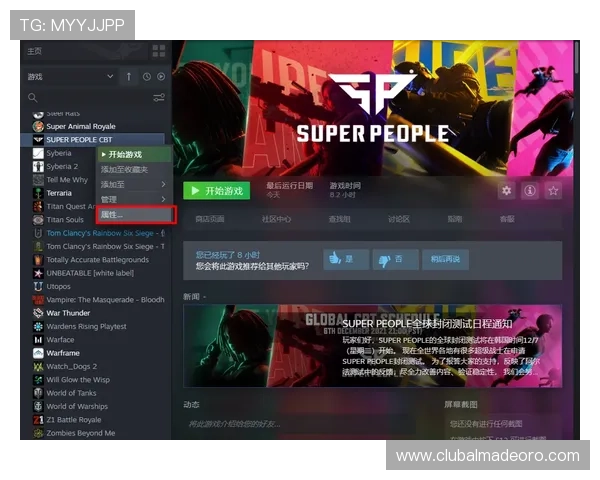Click the game info icon
600x480 pixels.
530,191
